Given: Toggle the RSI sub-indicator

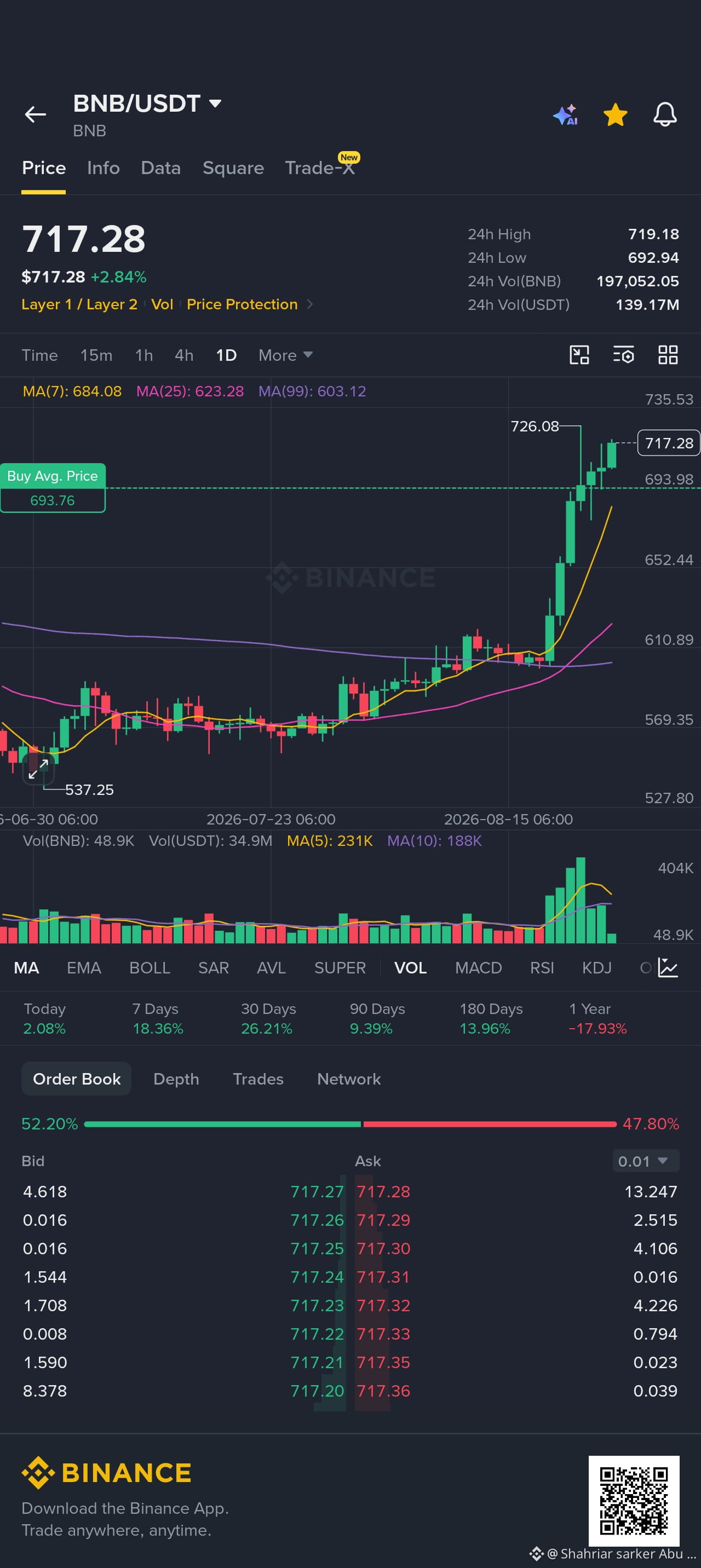Looking at the screenshot, I should 542,968.
